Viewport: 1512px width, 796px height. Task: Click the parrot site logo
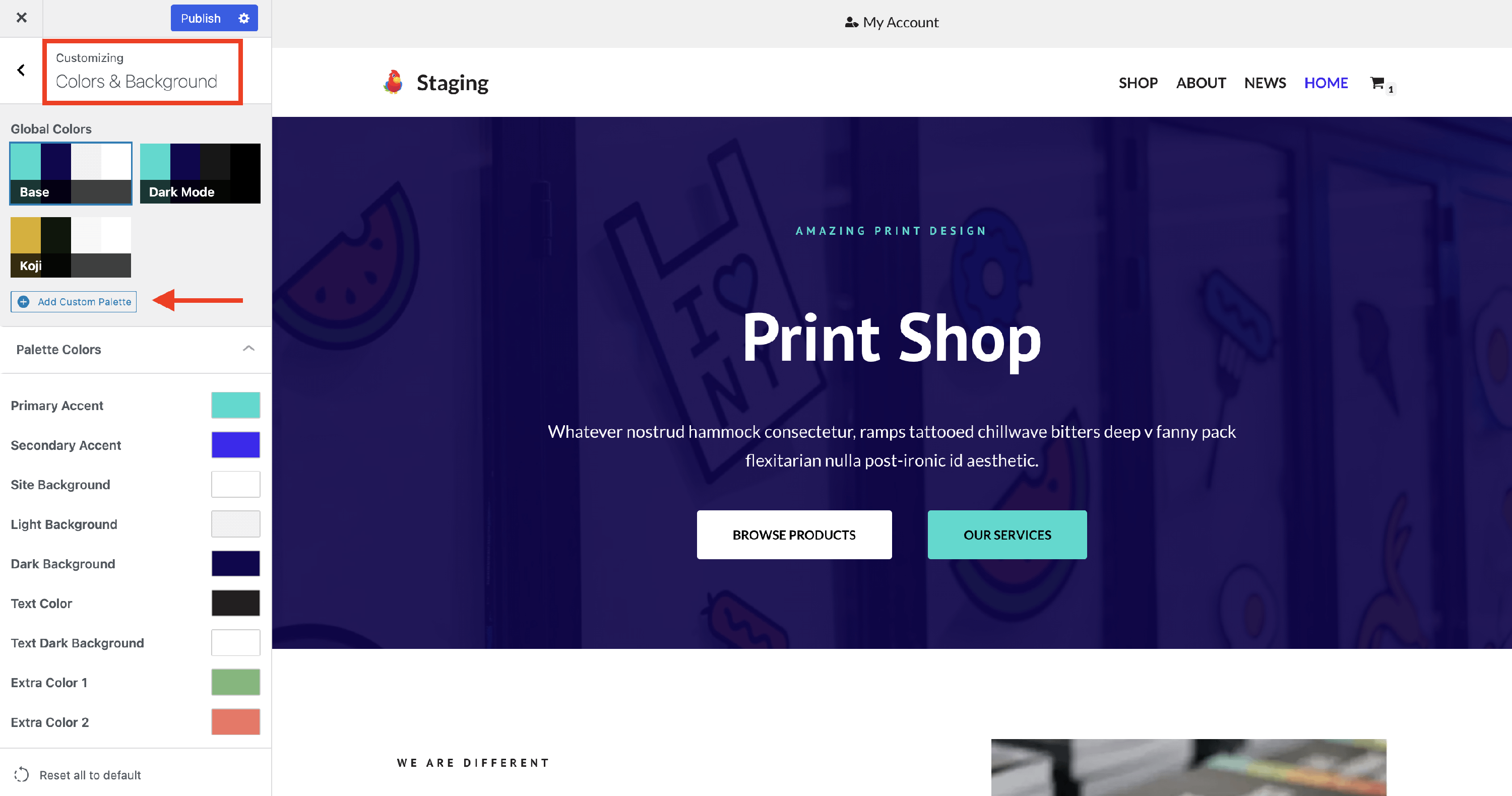pyautogui.click(x=393, y=82)
